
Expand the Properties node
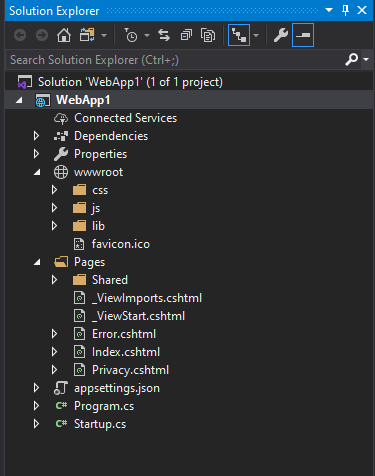point(36,154)
